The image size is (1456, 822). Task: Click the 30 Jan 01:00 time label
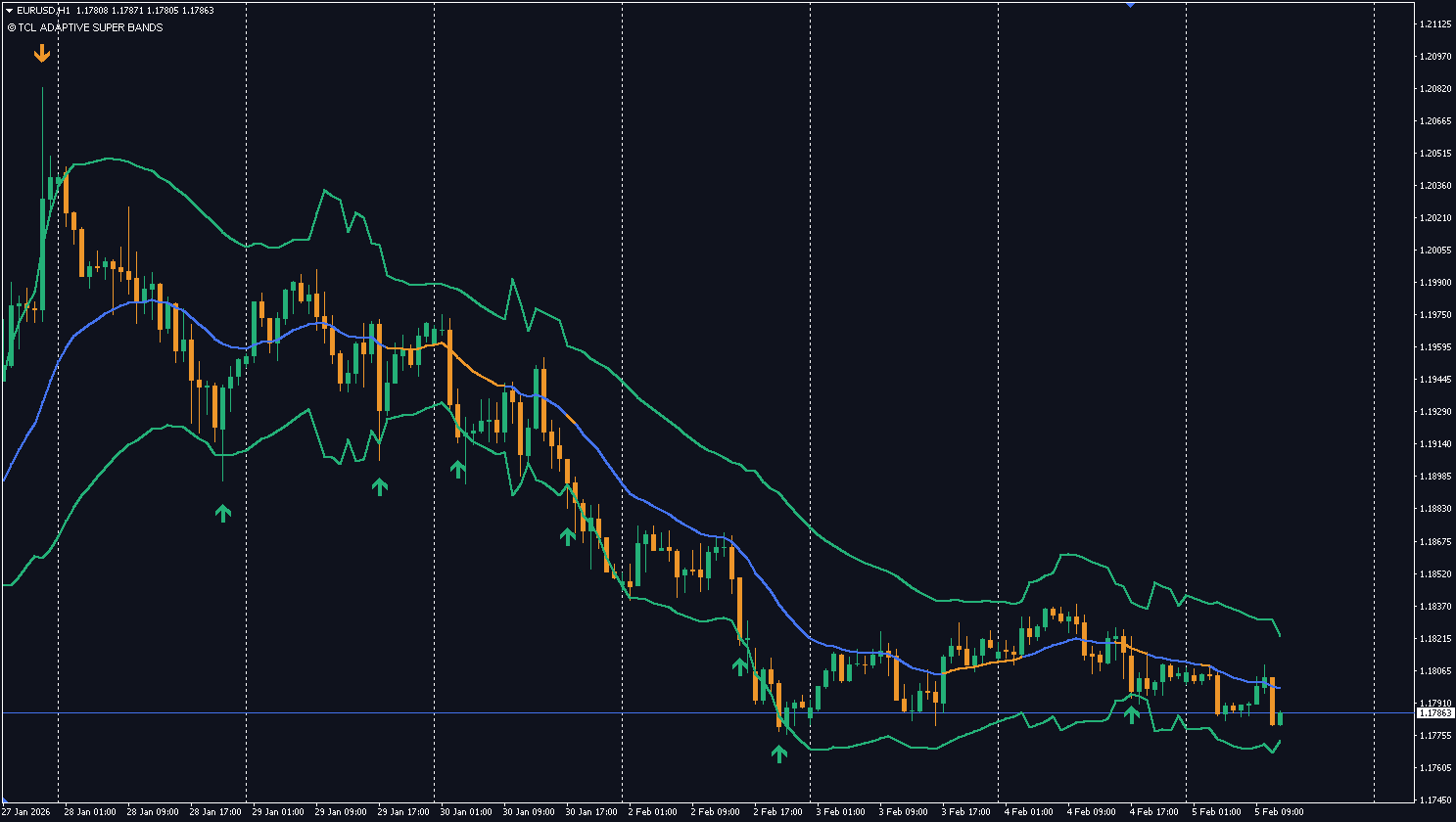coord(466,811)
